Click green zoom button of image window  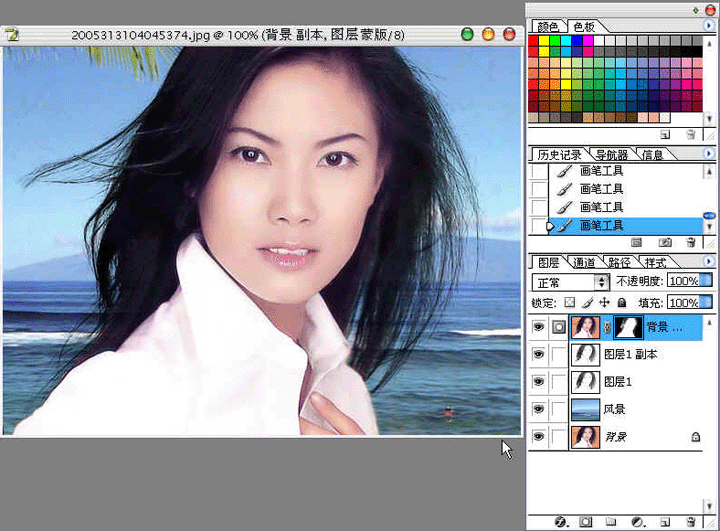click(467, 34)
